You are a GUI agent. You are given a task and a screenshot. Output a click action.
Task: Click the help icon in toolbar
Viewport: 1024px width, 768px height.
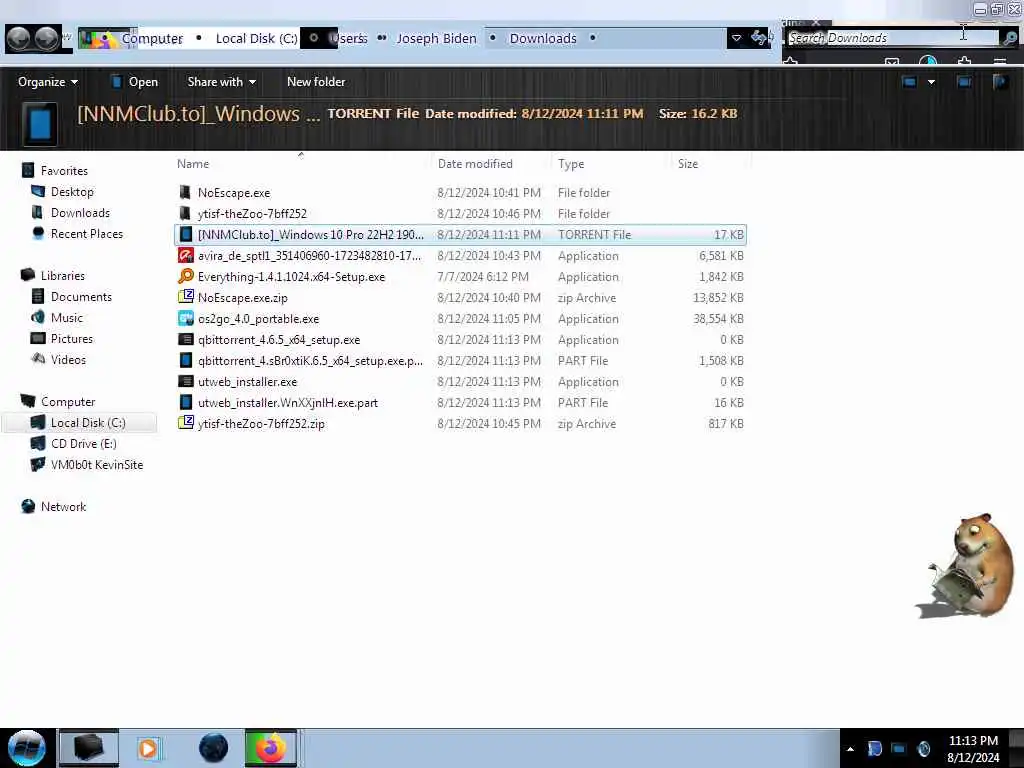[999, 82]
